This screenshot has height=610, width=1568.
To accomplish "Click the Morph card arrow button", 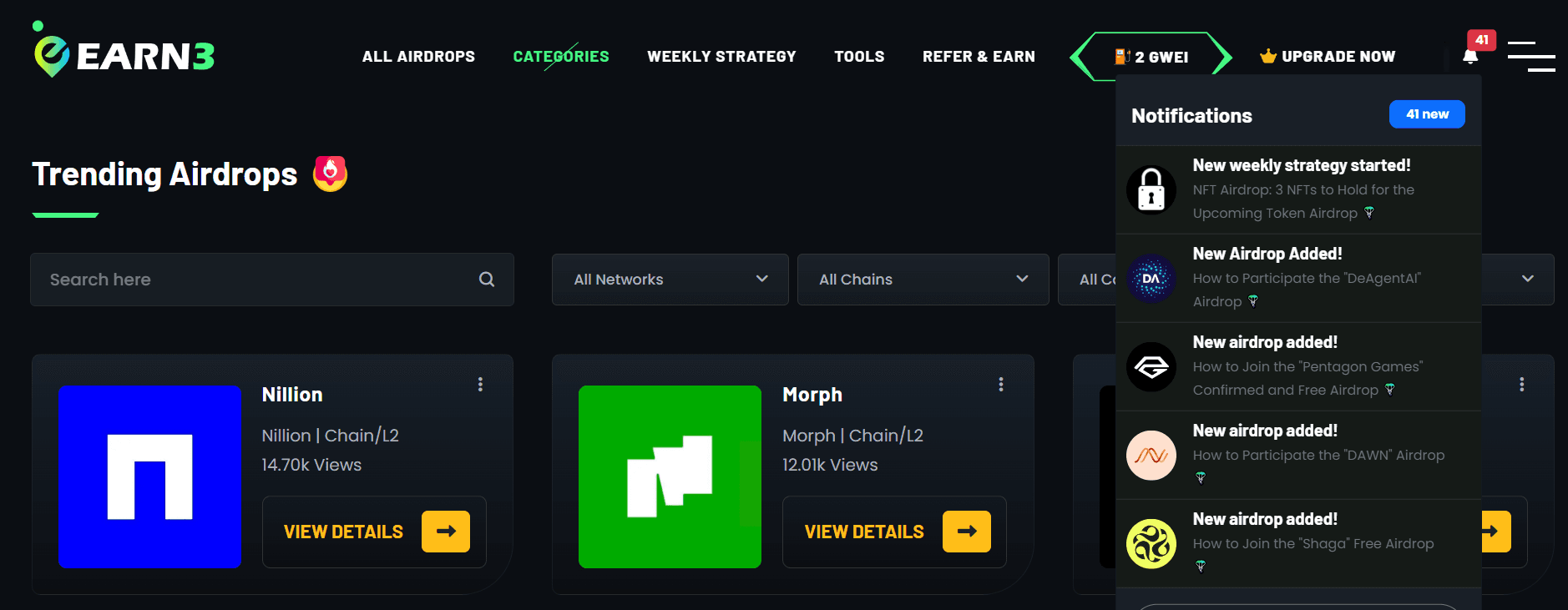I will pos(967,532).
